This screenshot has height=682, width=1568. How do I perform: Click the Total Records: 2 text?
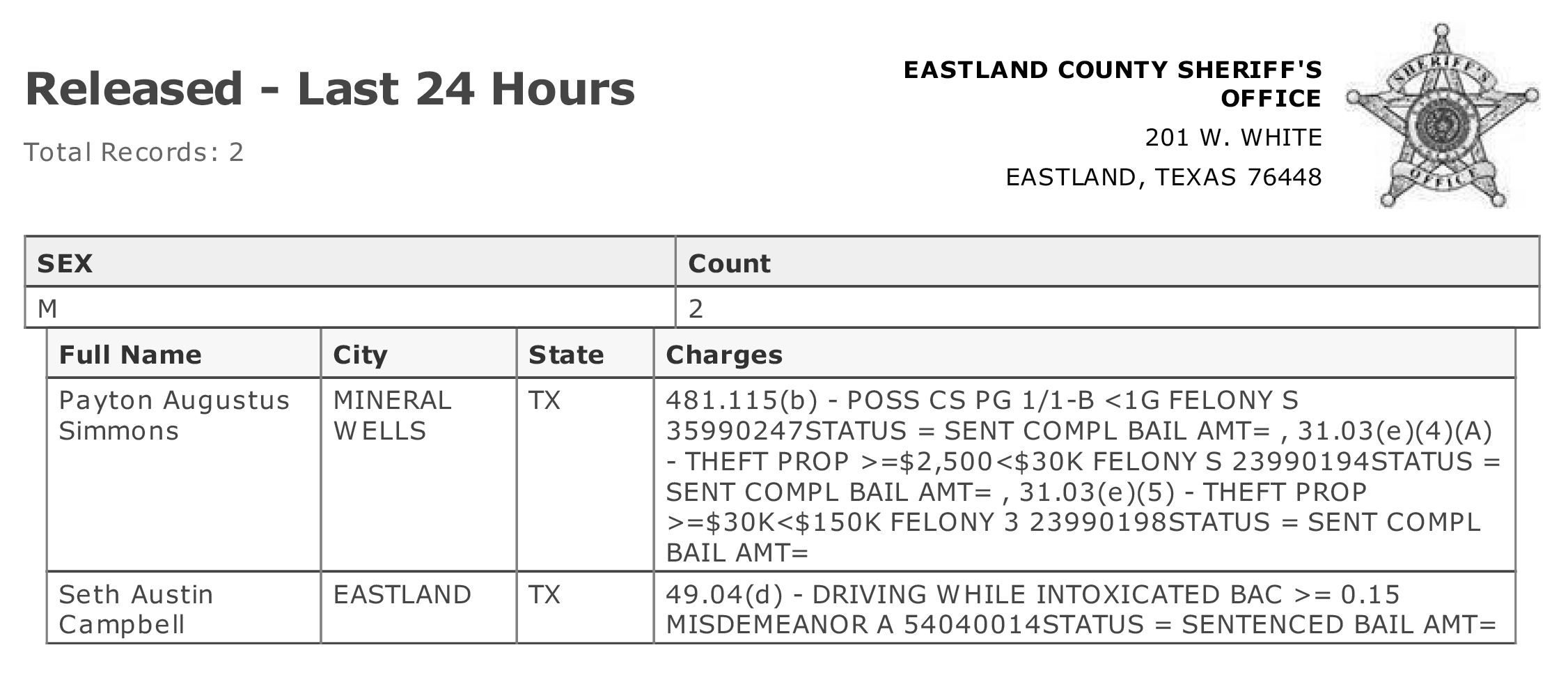[134, 152]
